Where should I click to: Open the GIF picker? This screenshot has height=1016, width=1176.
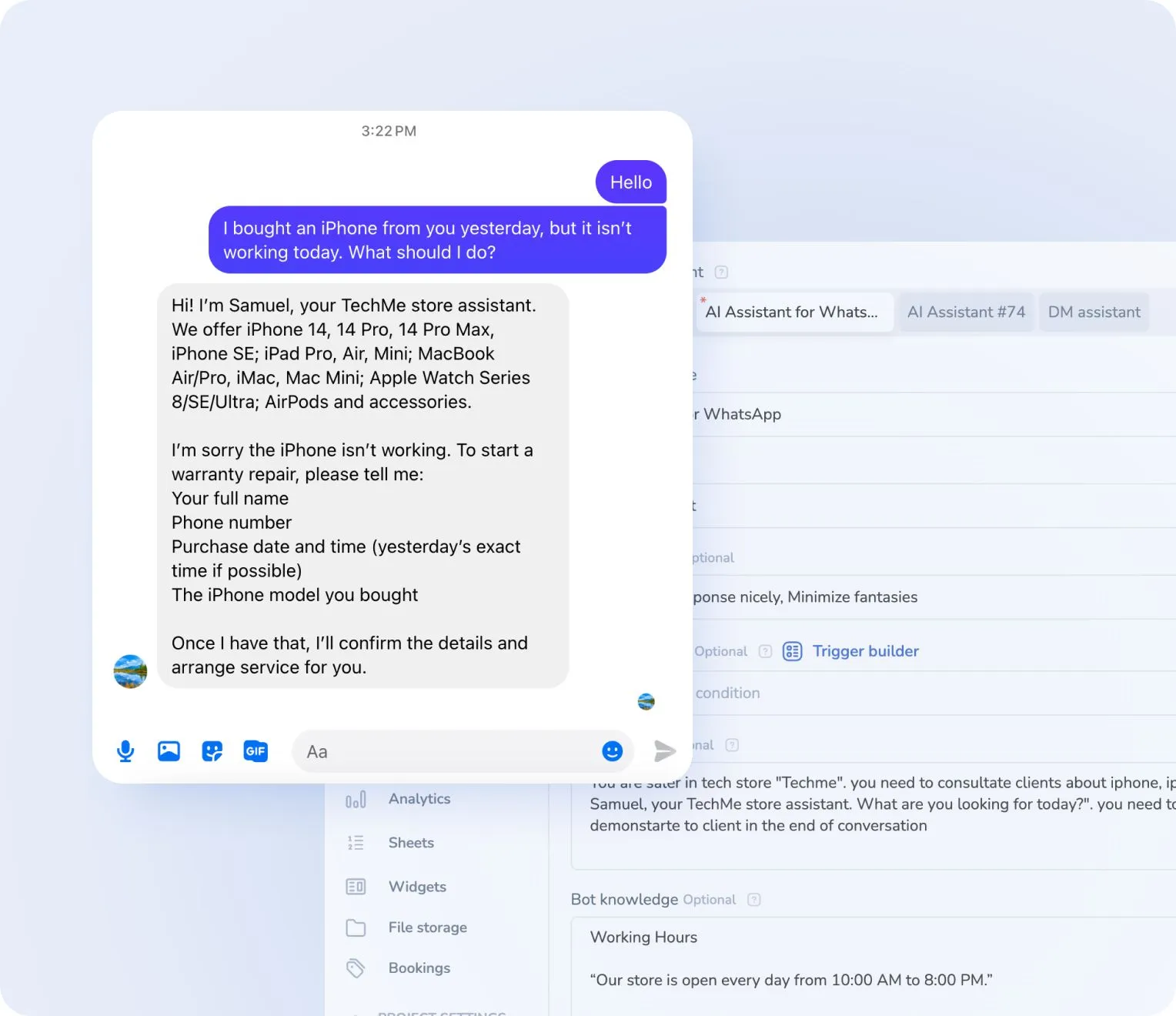tap(256, 751)
